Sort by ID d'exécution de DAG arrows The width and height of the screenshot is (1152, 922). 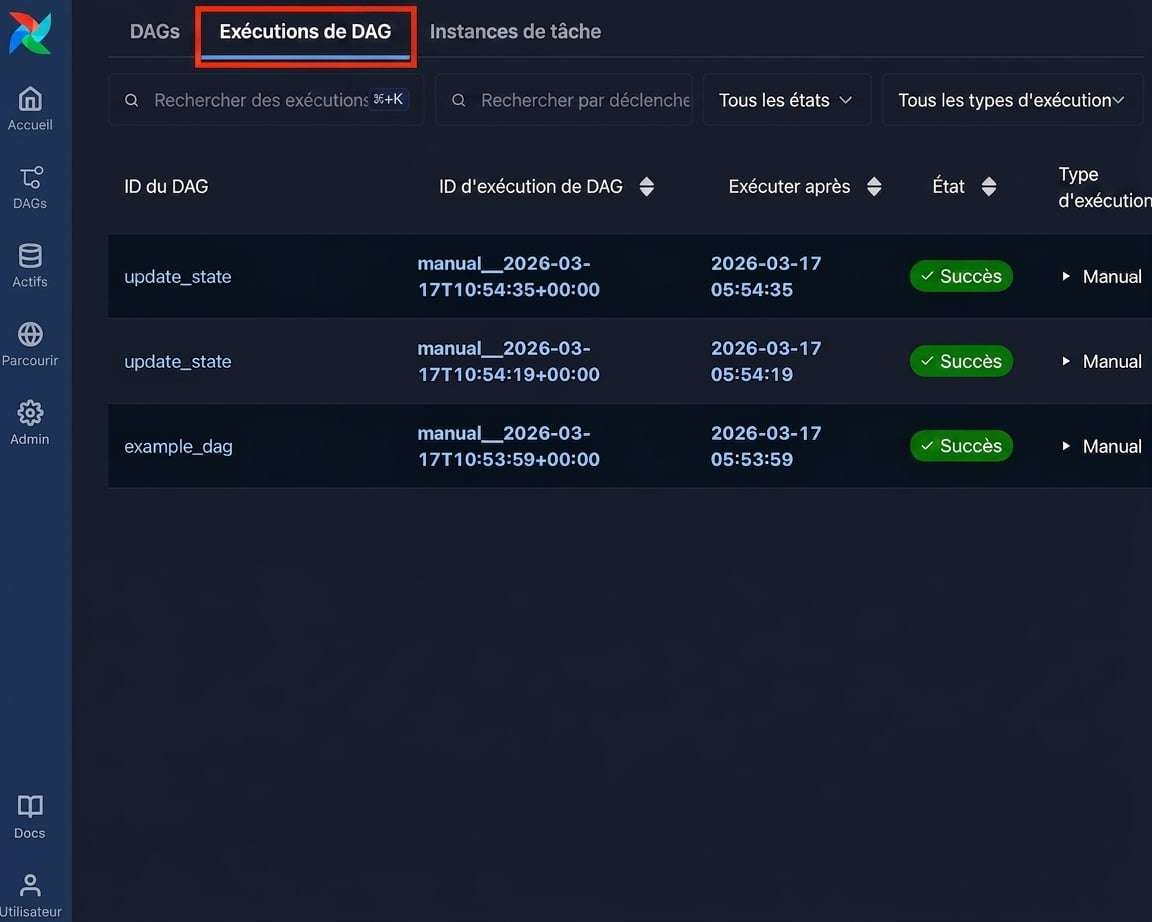pos(647,187)
